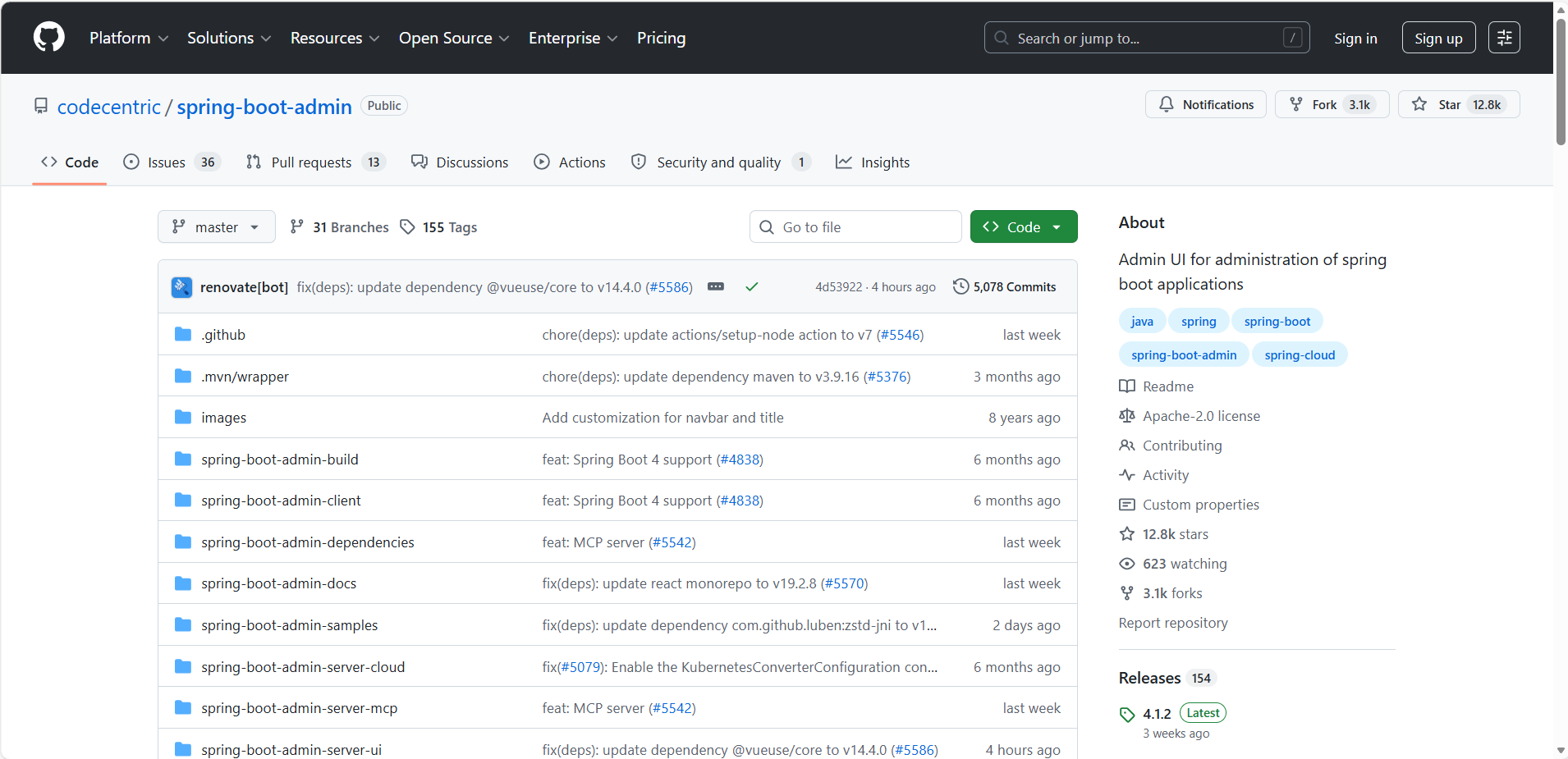Click the branches icon next to 31 Branches

[x=297, y=226]
